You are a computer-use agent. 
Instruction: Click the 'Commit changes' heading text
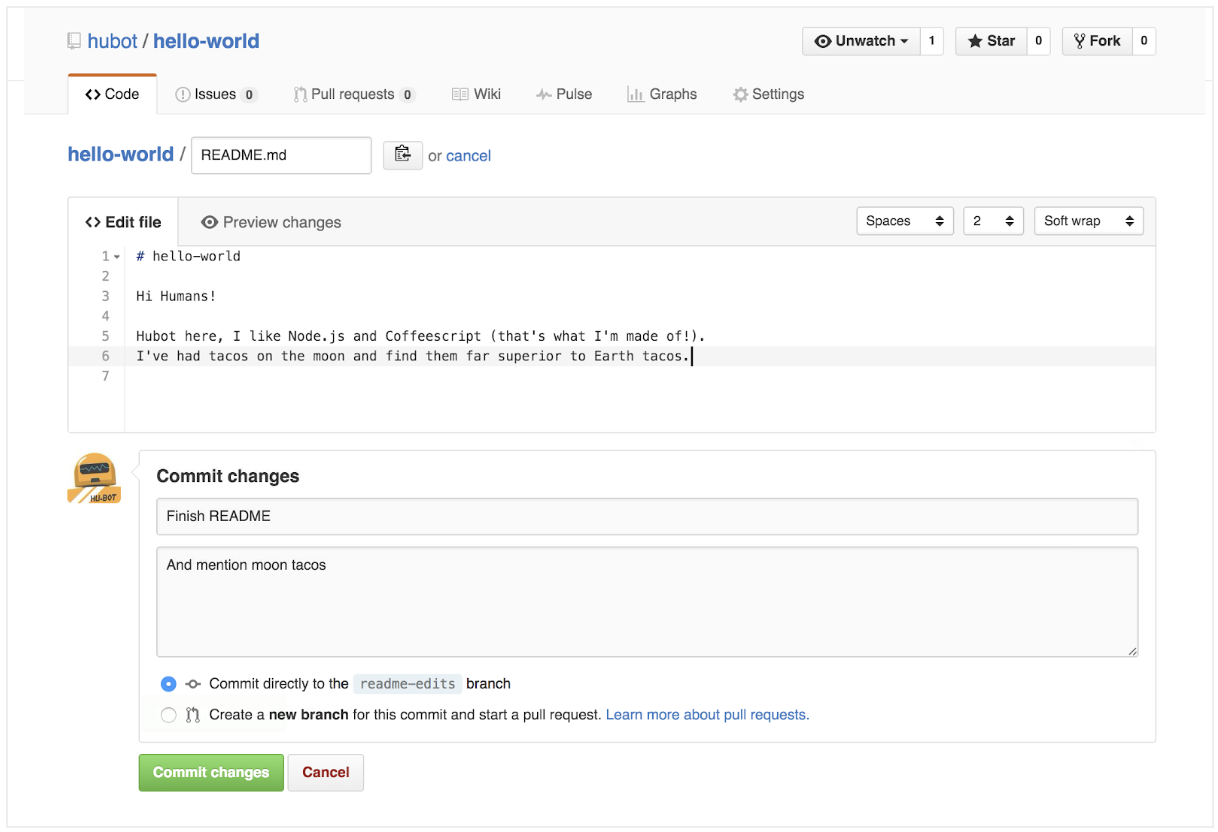click(228, 476)
